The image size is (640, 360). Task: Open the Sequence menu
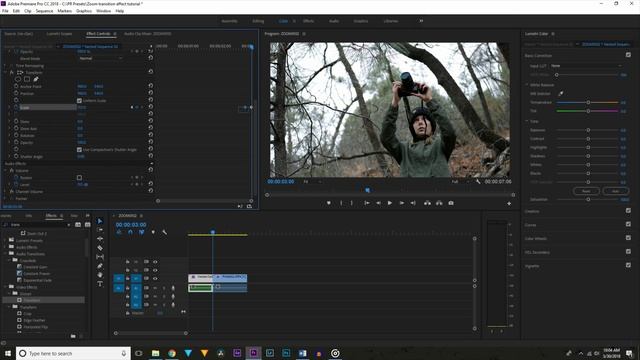click(44, 11)
